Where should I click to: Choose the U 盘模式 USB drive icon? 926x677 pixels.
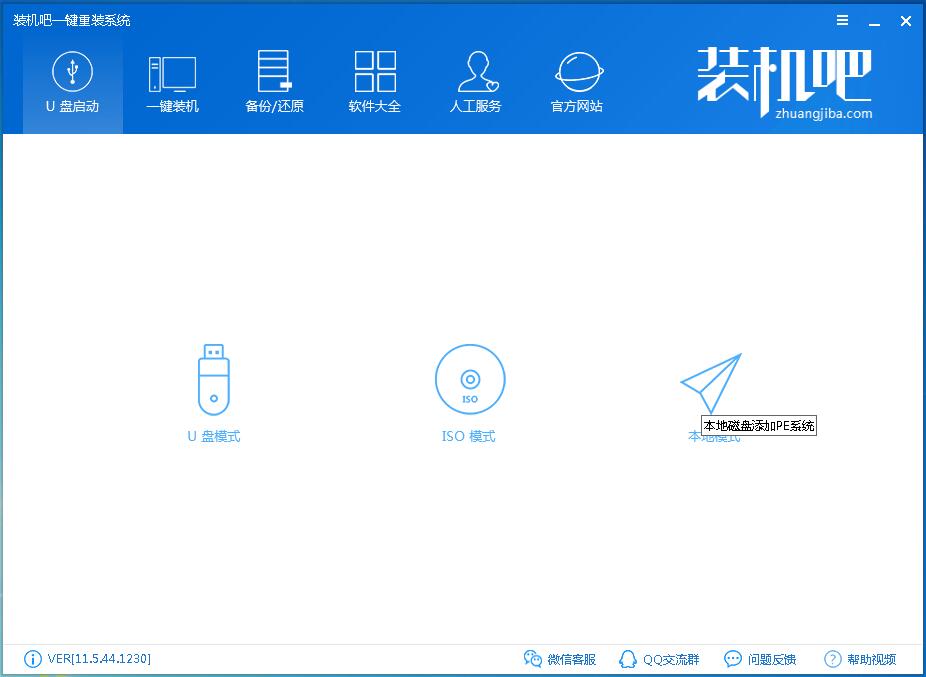213,380
